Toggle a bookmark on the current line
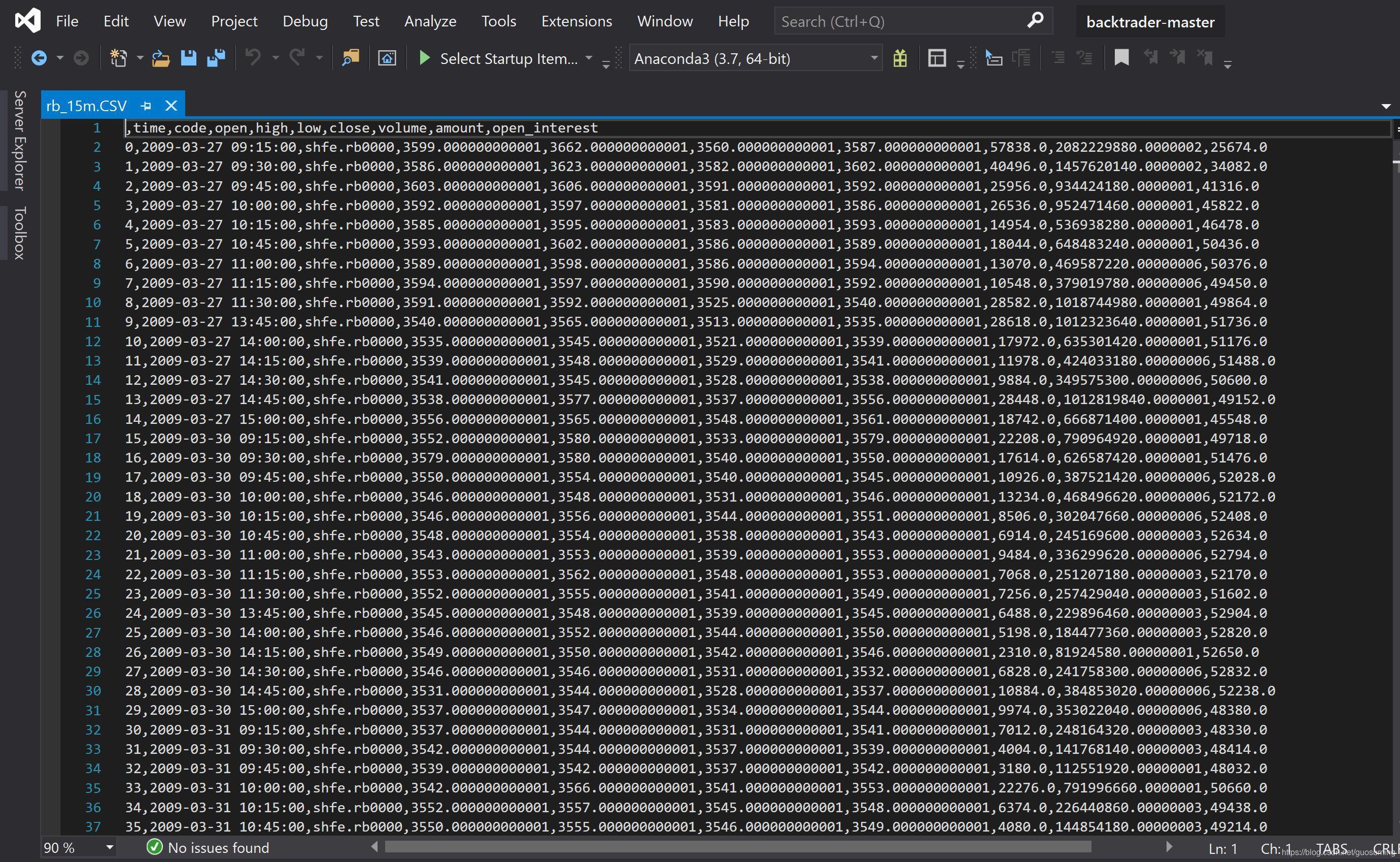The width and height of the screenshot is (1400, 862). click(1121, 57)
